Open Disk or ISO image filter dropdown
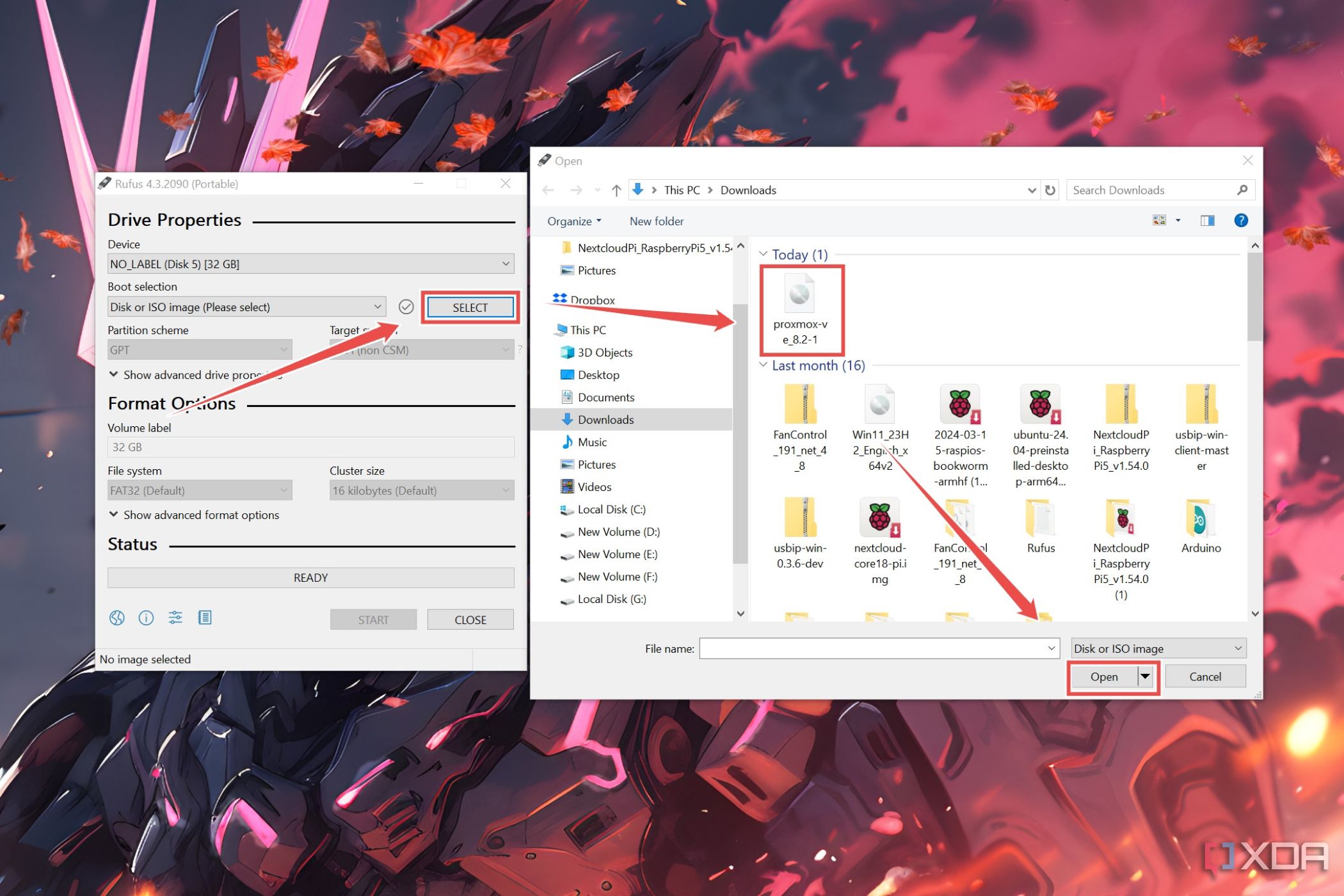The width and height of the screenshot is (1344, 896). [x=1158, y=648]
